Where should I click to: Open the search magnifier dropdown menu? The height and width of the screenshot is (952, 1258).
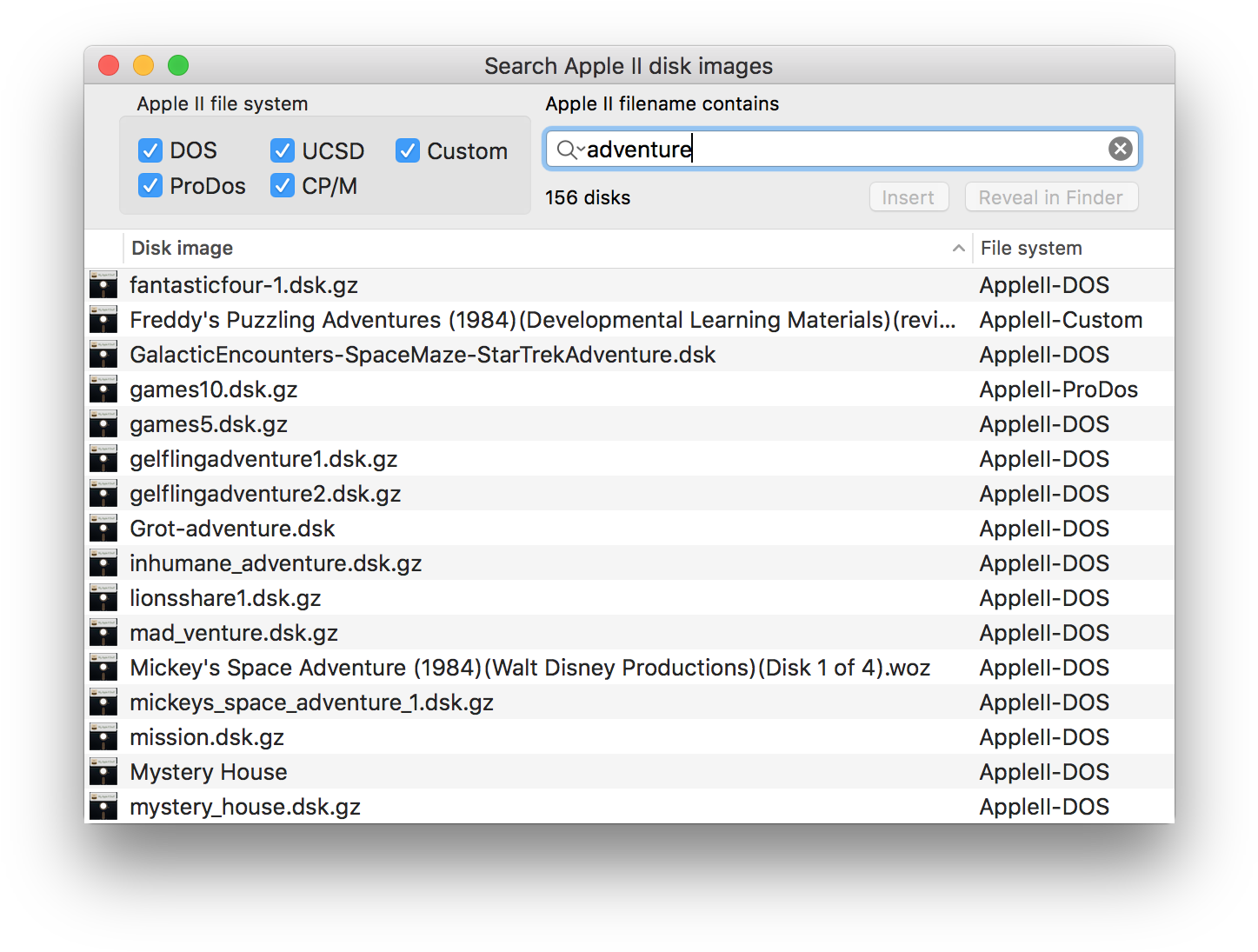point(569,150)
